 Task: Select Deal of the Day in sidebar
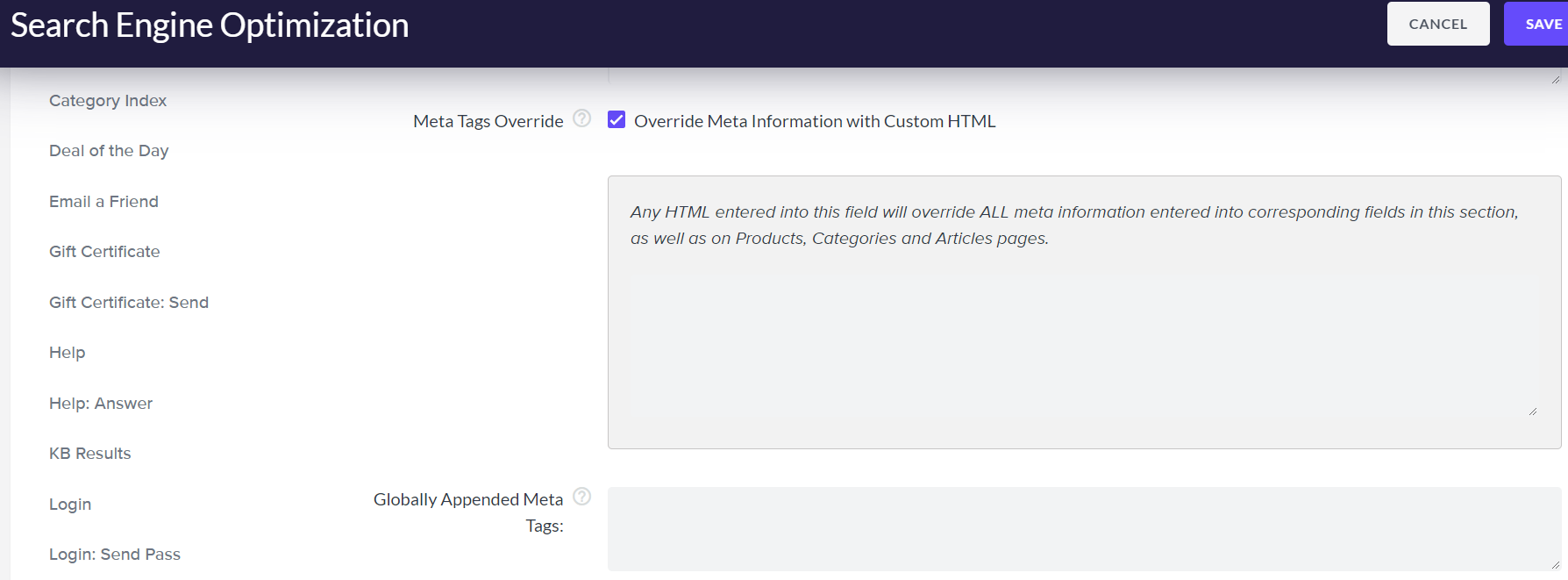[x=109, y=151]
